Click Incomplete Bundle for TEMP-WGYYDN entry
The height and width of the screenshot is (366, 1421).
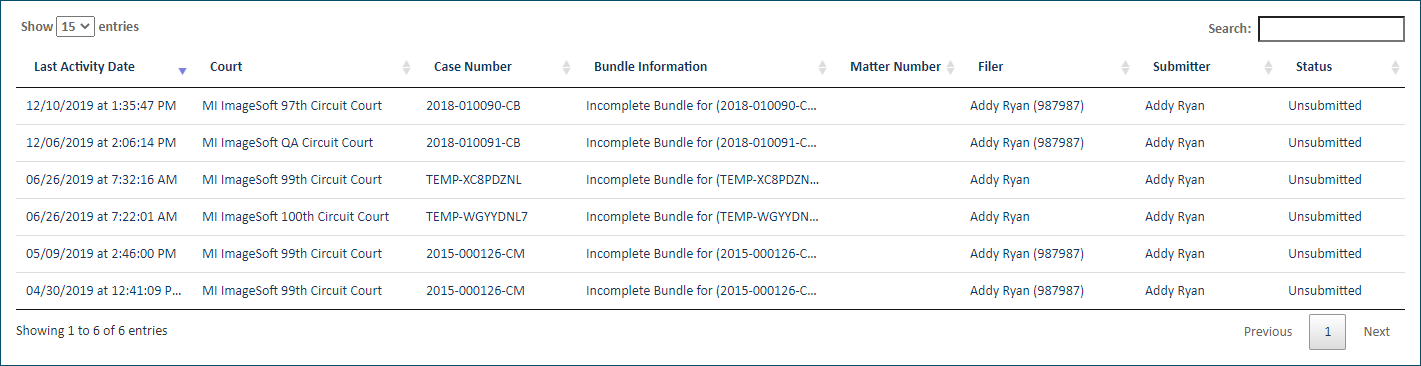[703, 217]
